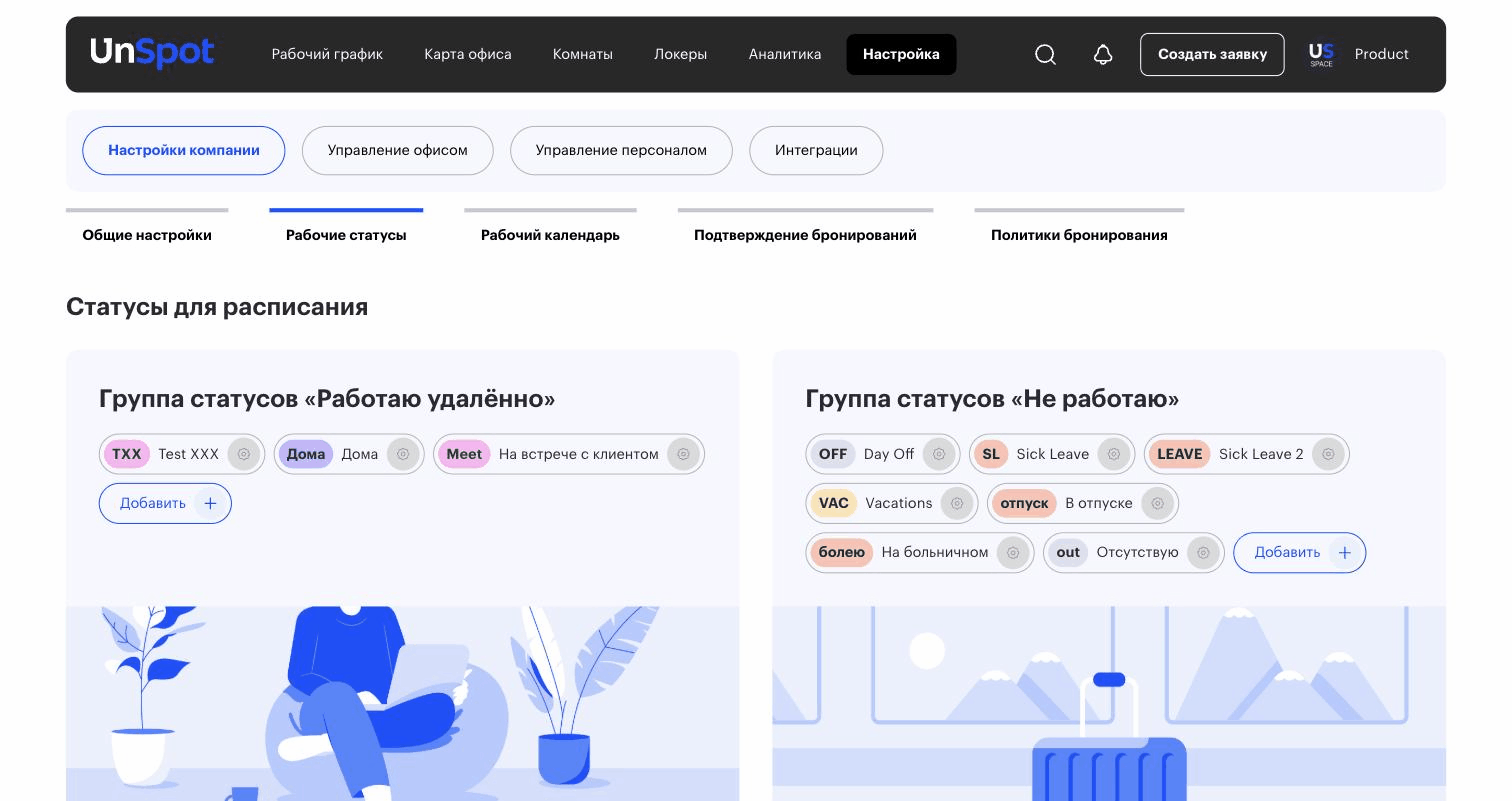Click the Статусы для расписания heading

217,307
